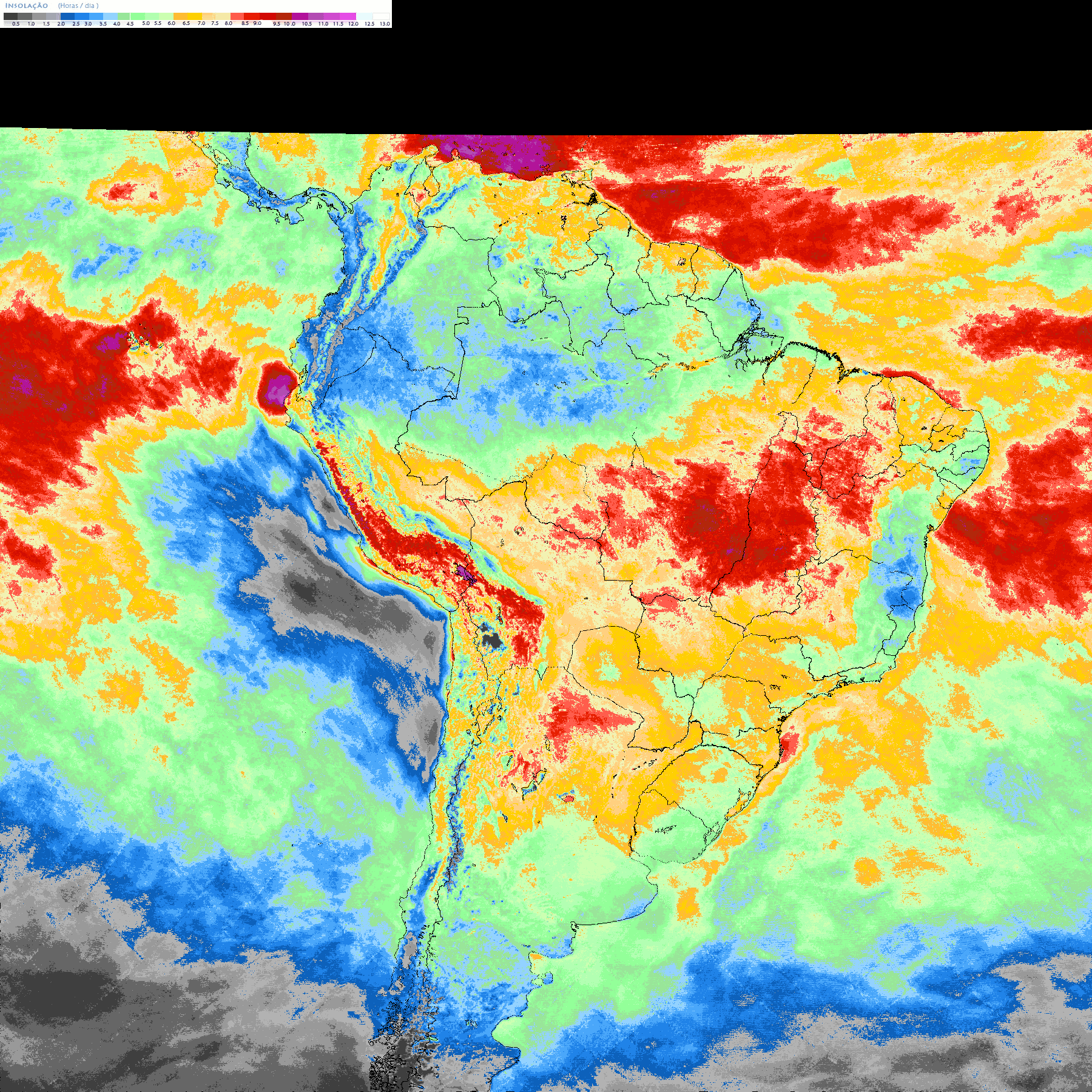1092x1092 pixels.
Task: Click the 4.0 legend value
Action: [x=116, y=24]
